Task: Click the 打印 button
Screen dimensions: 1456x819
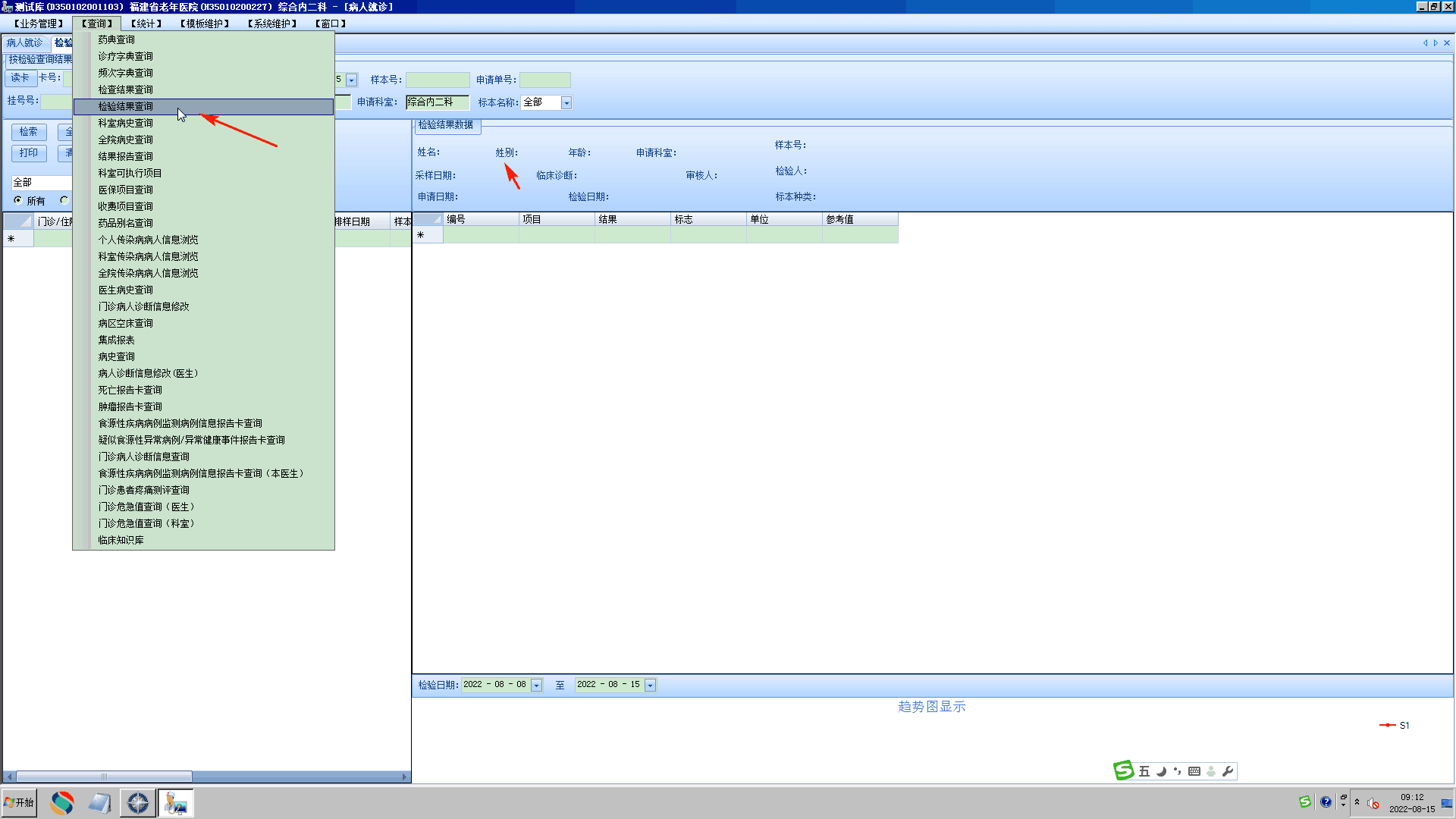Action: (x=29, y=153)
